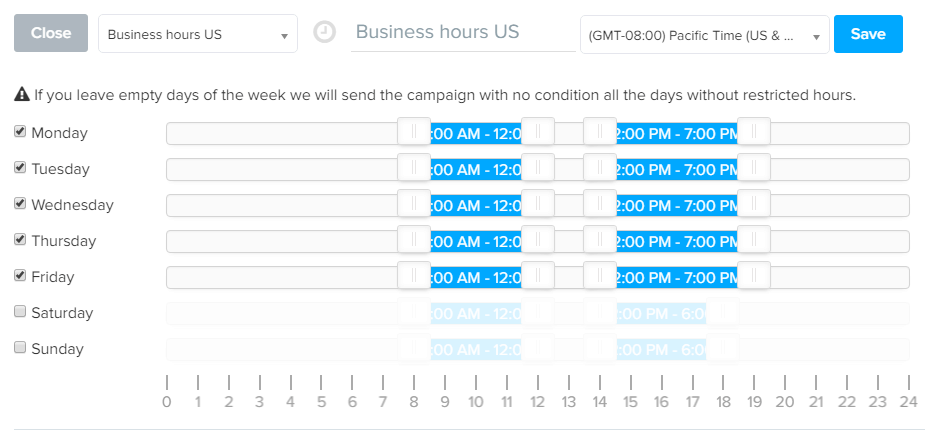935x430 pixels.
Task: Click Tuesday's 12:00 end slider handle
Action: click(x=538, y=168)
